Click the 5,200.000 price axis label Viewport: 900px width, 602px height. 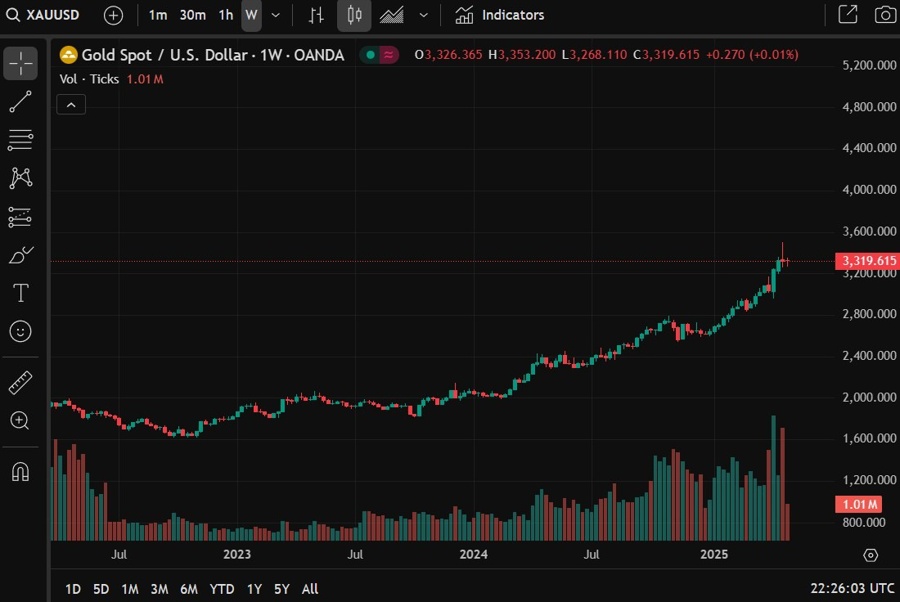(869, 65)
